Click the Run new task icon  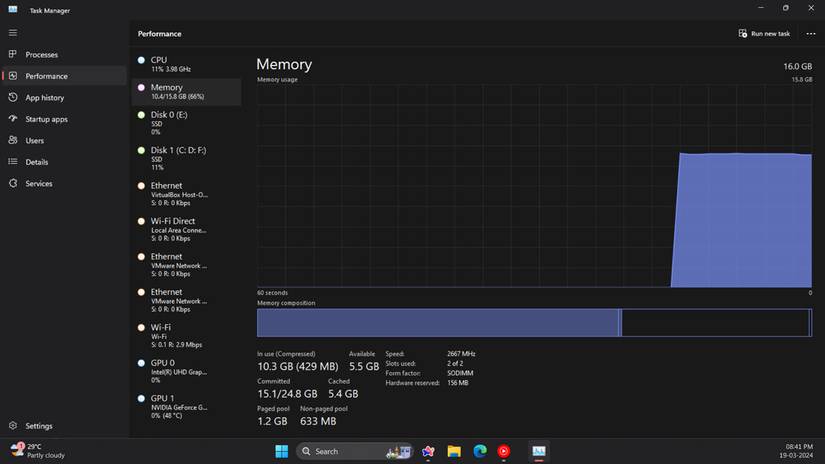pos(742,33)
